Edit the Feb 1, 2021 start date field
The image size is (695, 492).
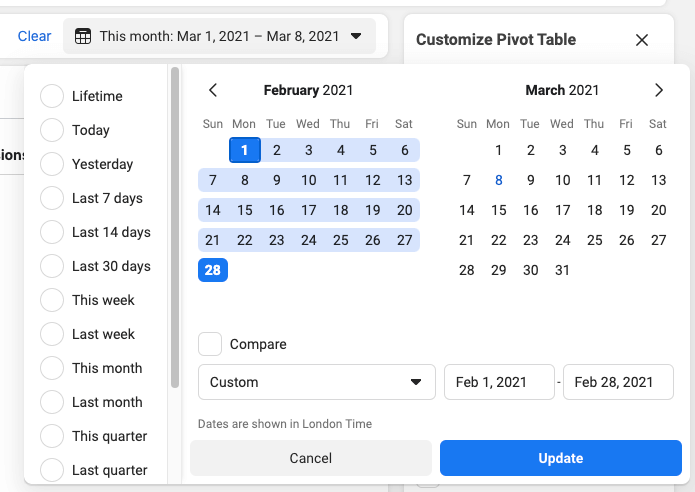click(499, 382)
